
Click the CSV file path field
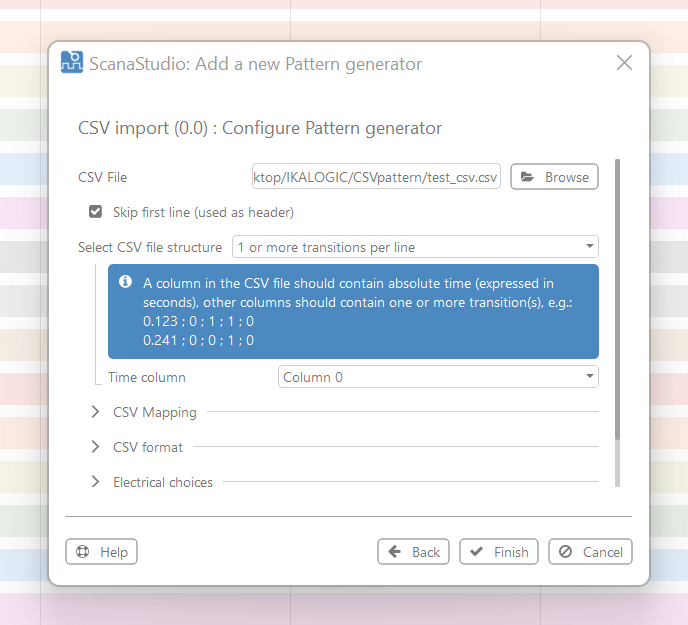[x=376, y=177]
